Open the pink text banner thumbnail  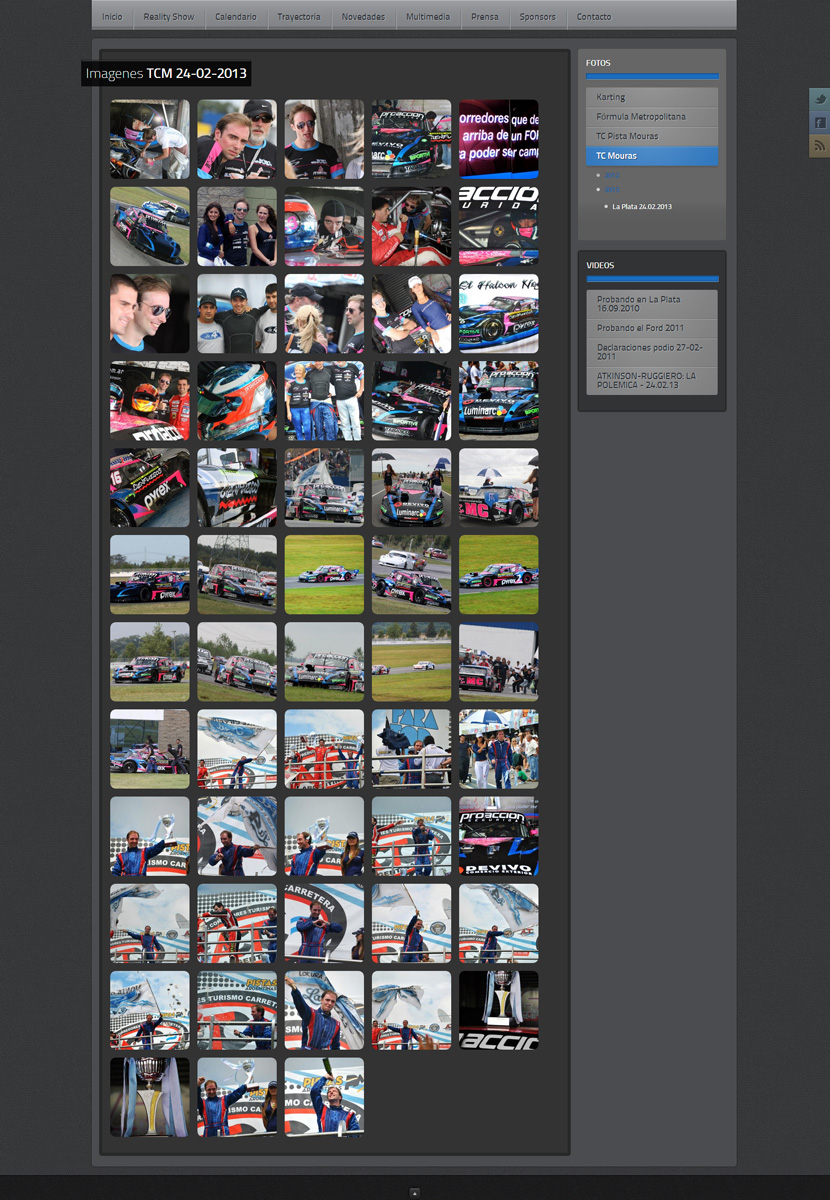498,139
